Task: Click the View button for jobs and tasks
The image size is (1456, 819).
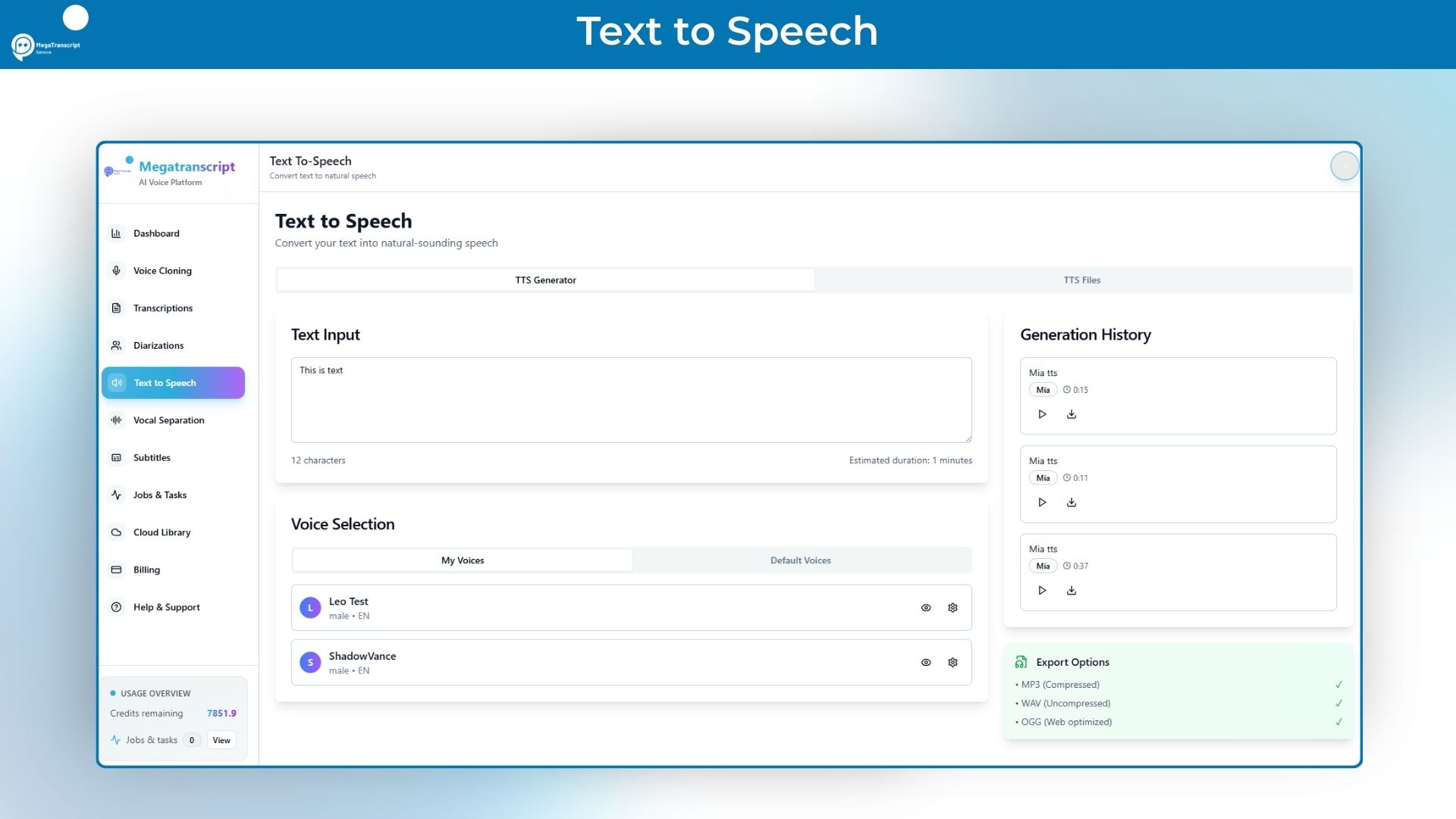Action: coord(221,740)
